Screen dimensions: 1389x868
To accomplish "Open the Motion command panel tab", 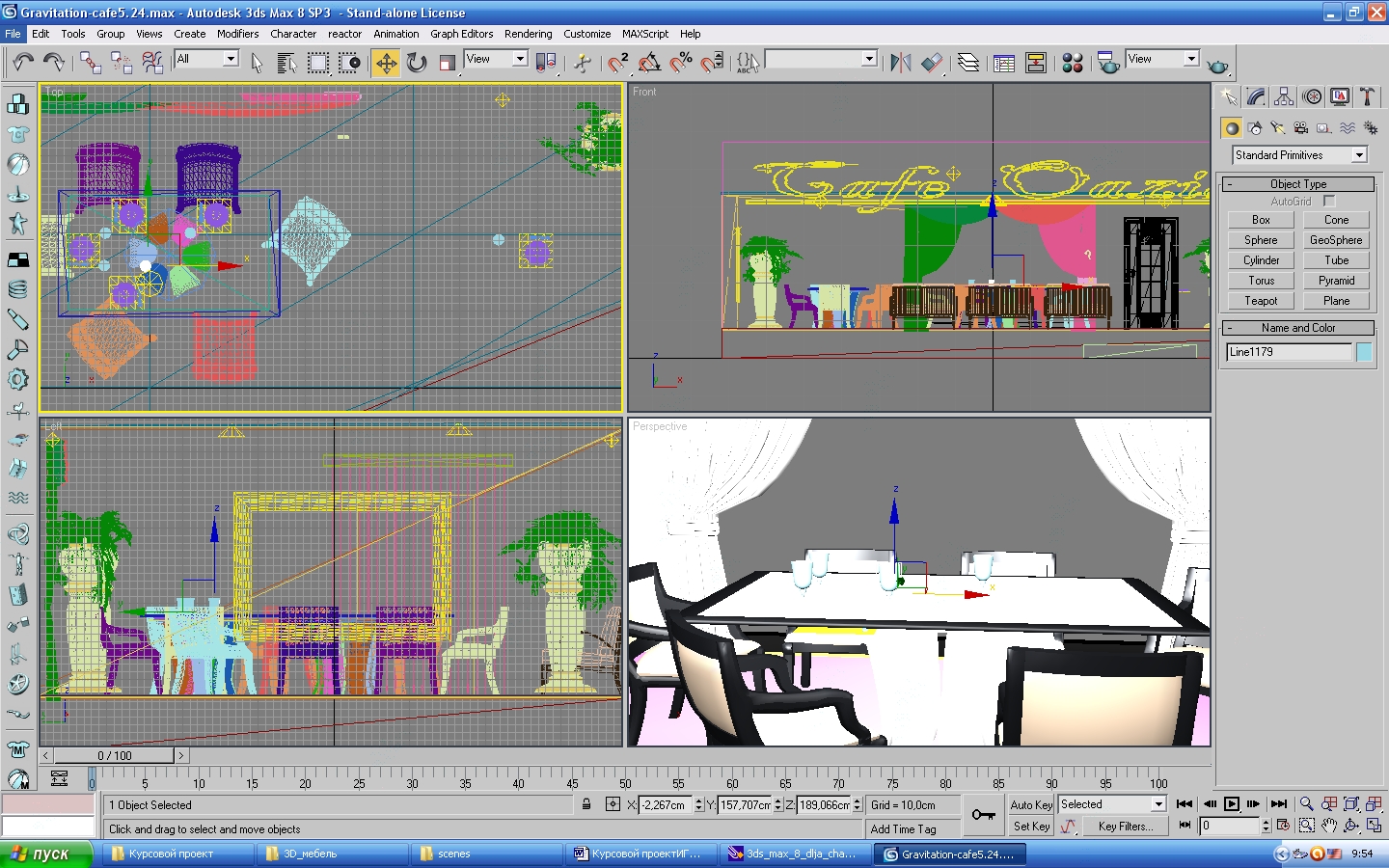I will 1312,96.
